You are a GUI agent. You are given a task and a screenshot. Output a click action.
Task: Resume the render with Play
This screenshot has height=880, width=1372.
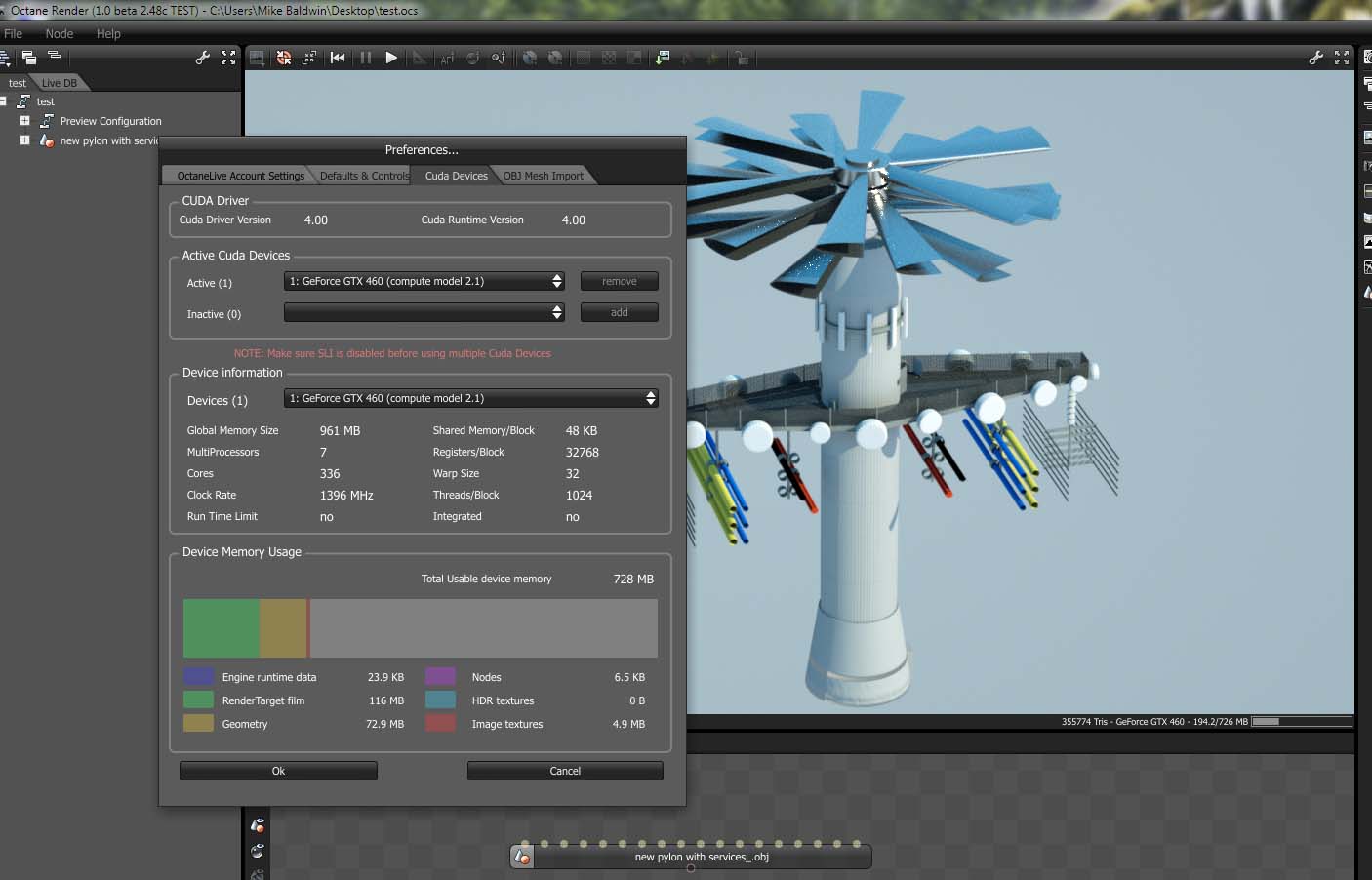[391, 58]
